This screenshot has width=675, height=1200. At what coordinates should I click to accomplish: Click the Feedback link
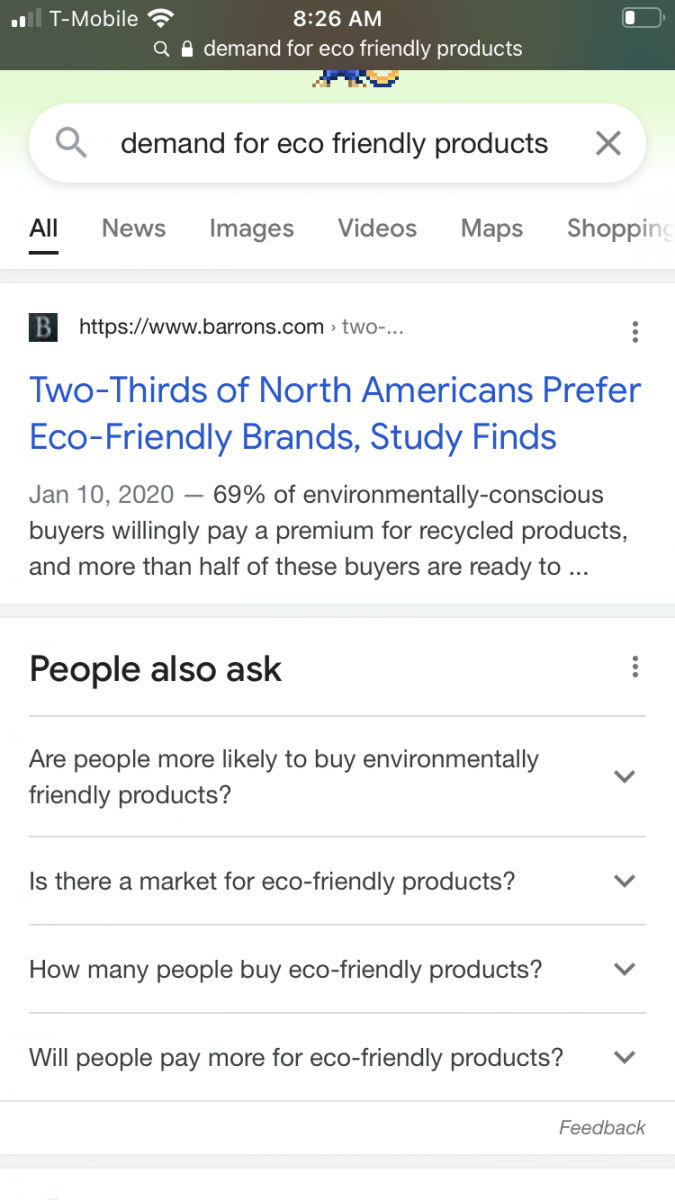(x=602, y=1128)
